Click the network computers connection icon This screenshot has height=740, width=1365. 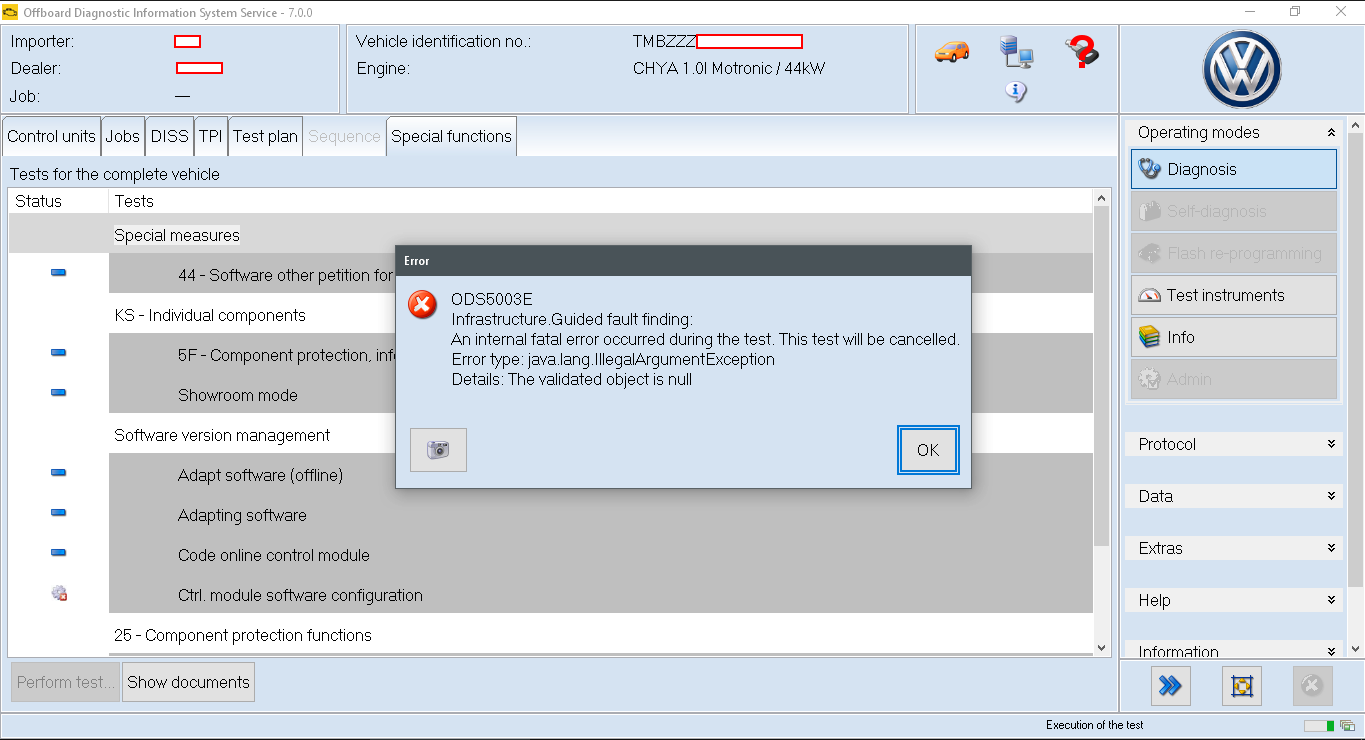tap(1016, 51)
